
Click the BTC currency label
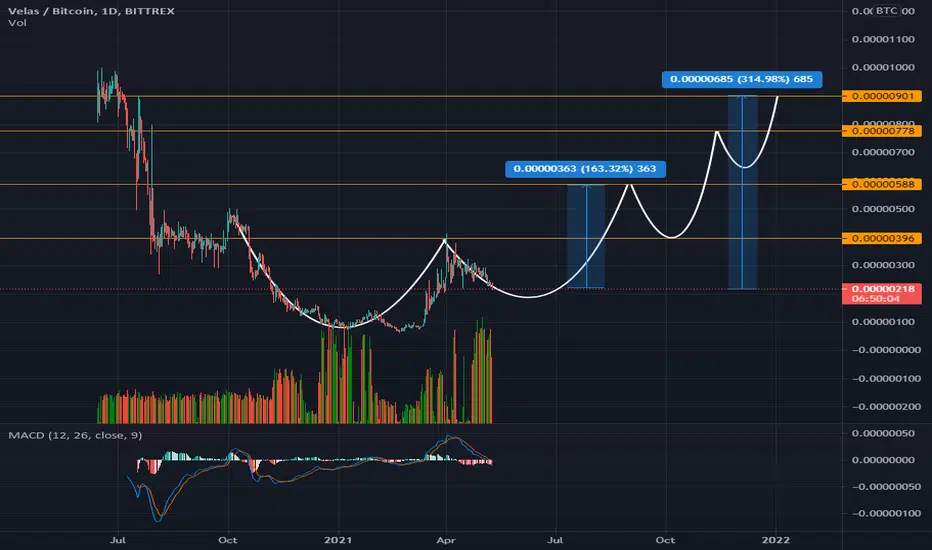(886, 11)
